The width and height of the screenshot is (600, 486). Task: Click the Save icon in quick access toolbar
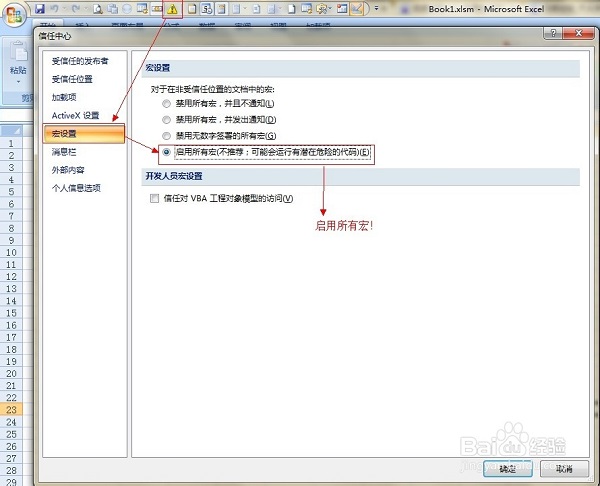pos(40,8)
